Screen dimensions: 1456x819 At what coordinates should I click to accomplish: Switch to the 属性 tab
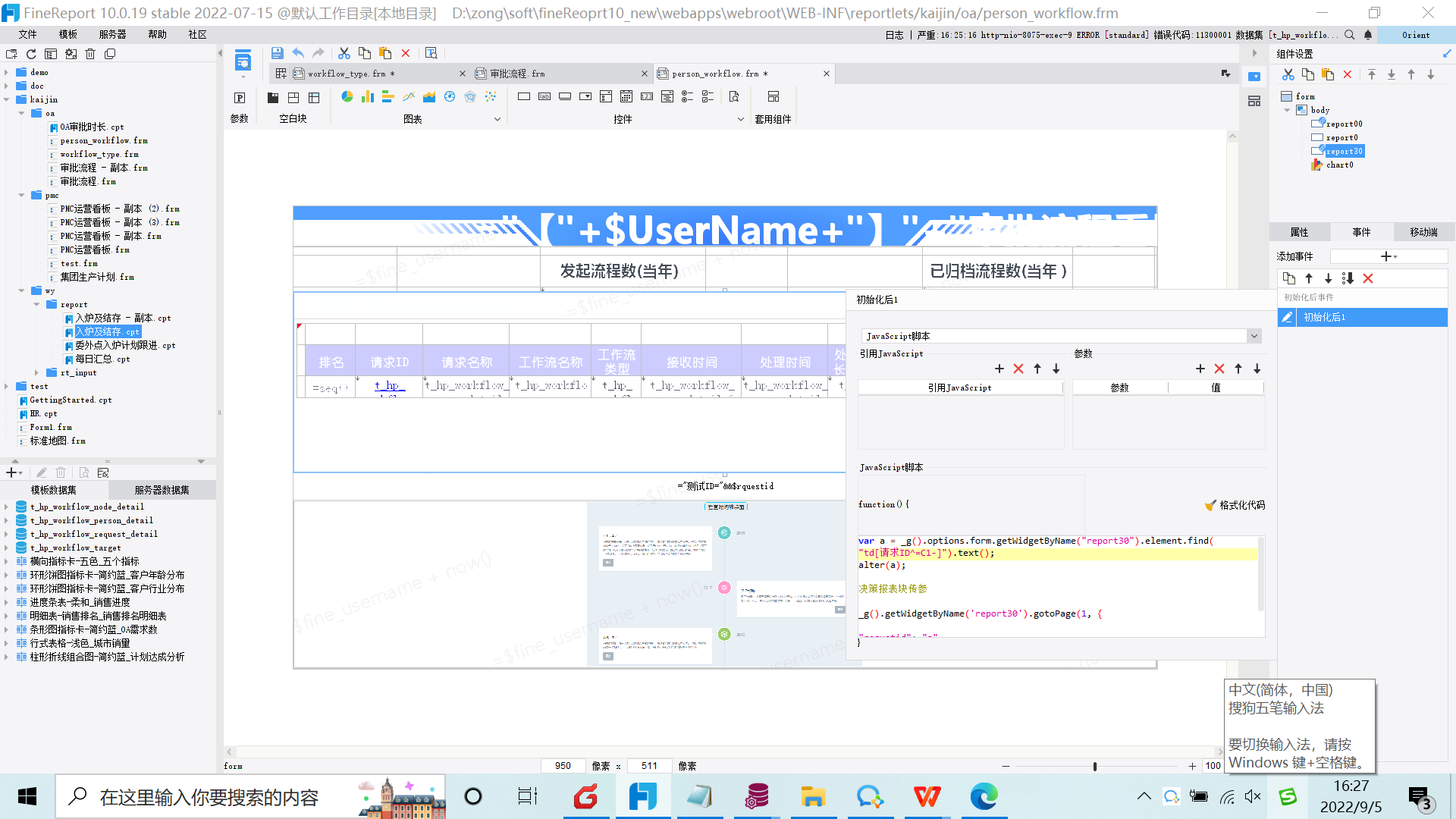coord(1300,232)
